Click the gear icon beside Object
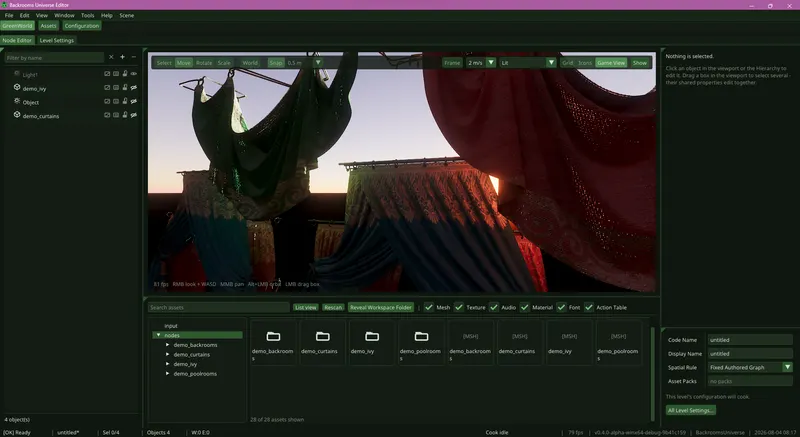This screenshot has width=800, height=437. coord(17,101)
